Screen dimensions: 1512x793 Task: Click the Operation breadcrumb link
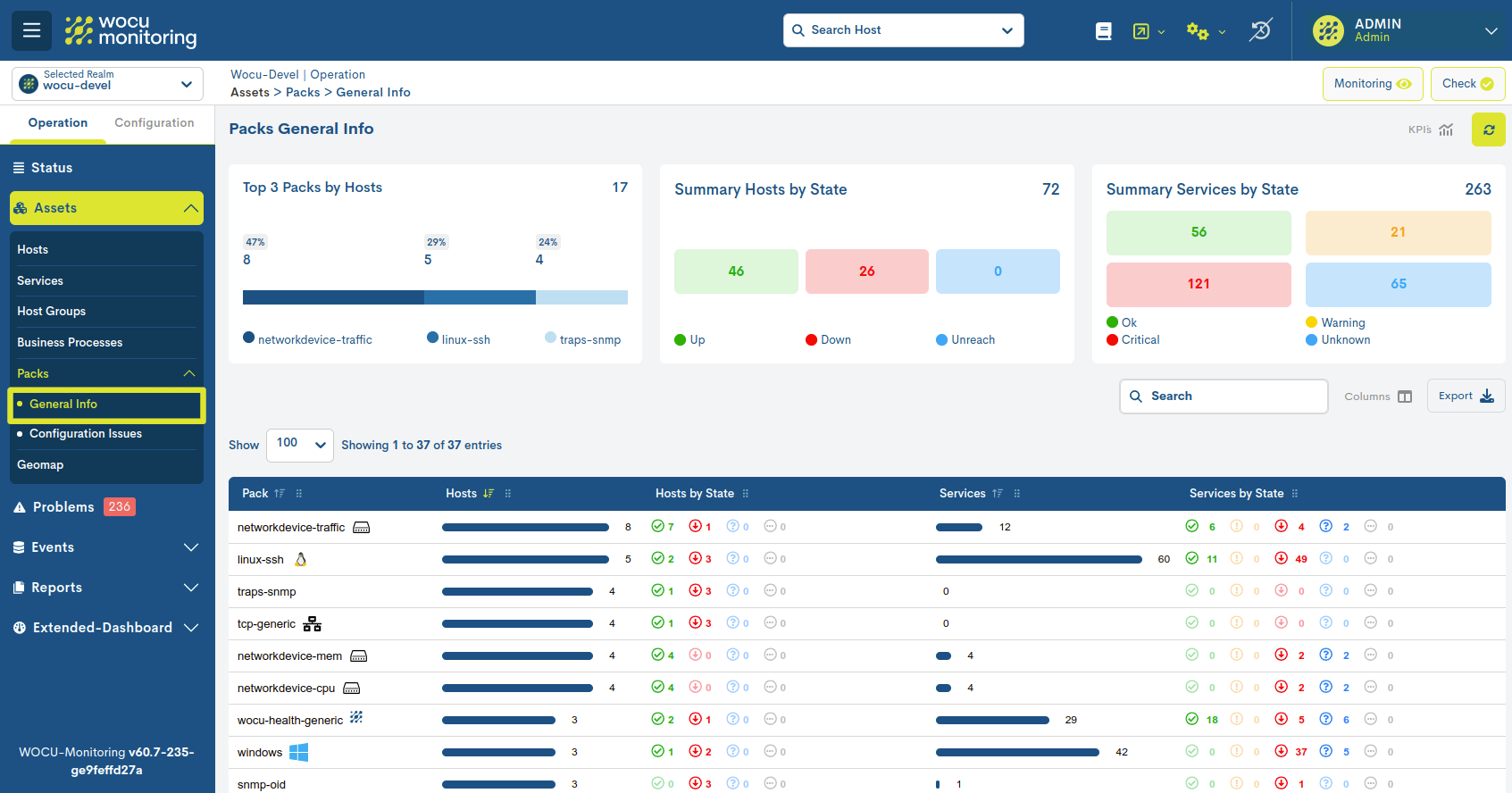click(x=338, y=75)
